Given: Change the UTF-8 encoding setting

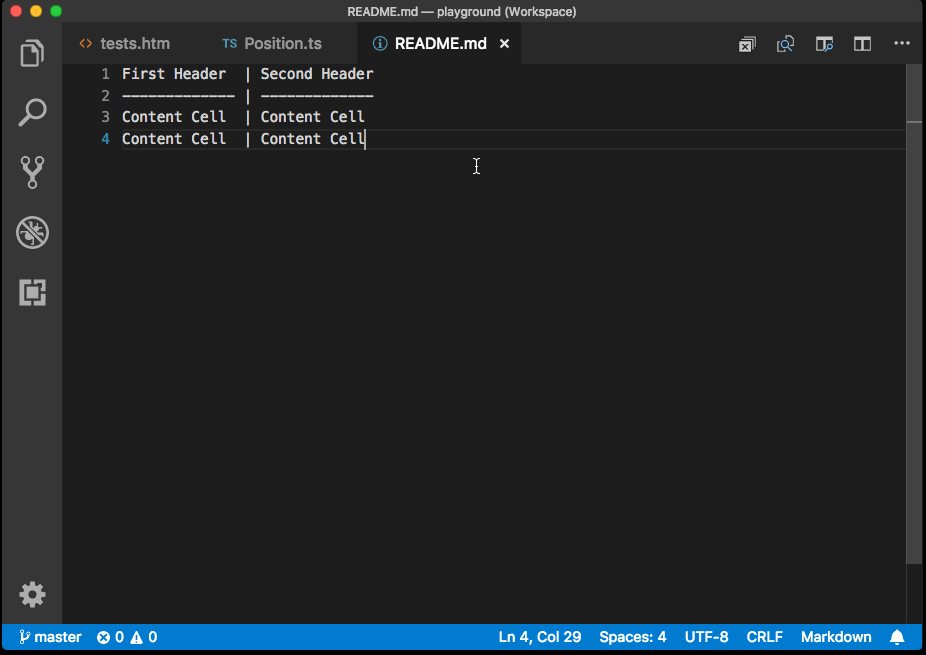Looking at the screenshot, I should tap(706, 637).
